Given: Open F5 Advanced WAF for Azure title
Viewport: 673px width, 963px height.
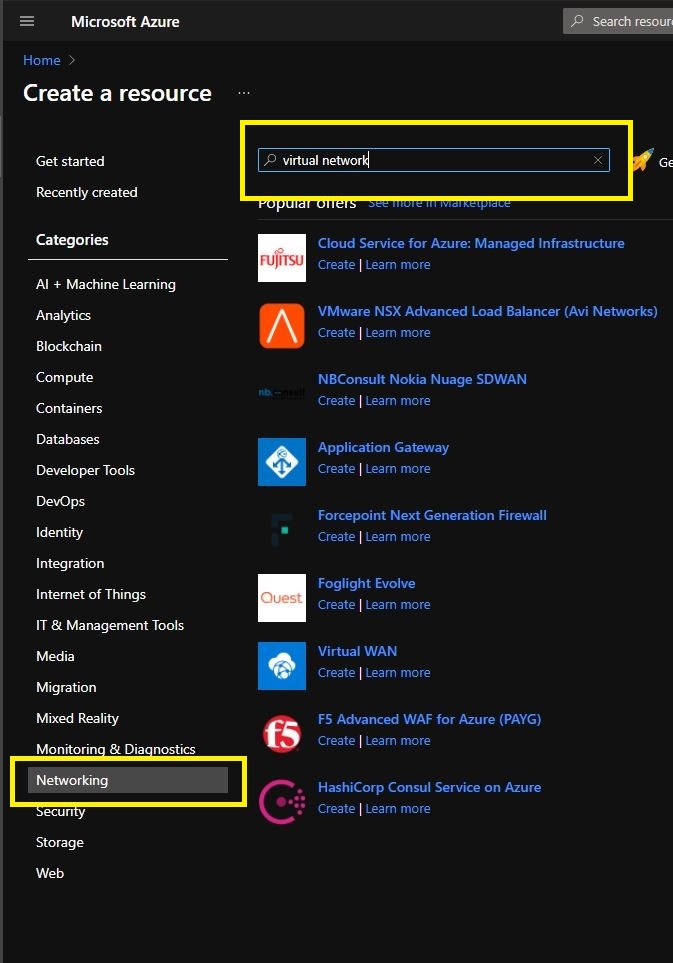Looking at the screenshot, I should pyautogui.click(x=429, y=719).
